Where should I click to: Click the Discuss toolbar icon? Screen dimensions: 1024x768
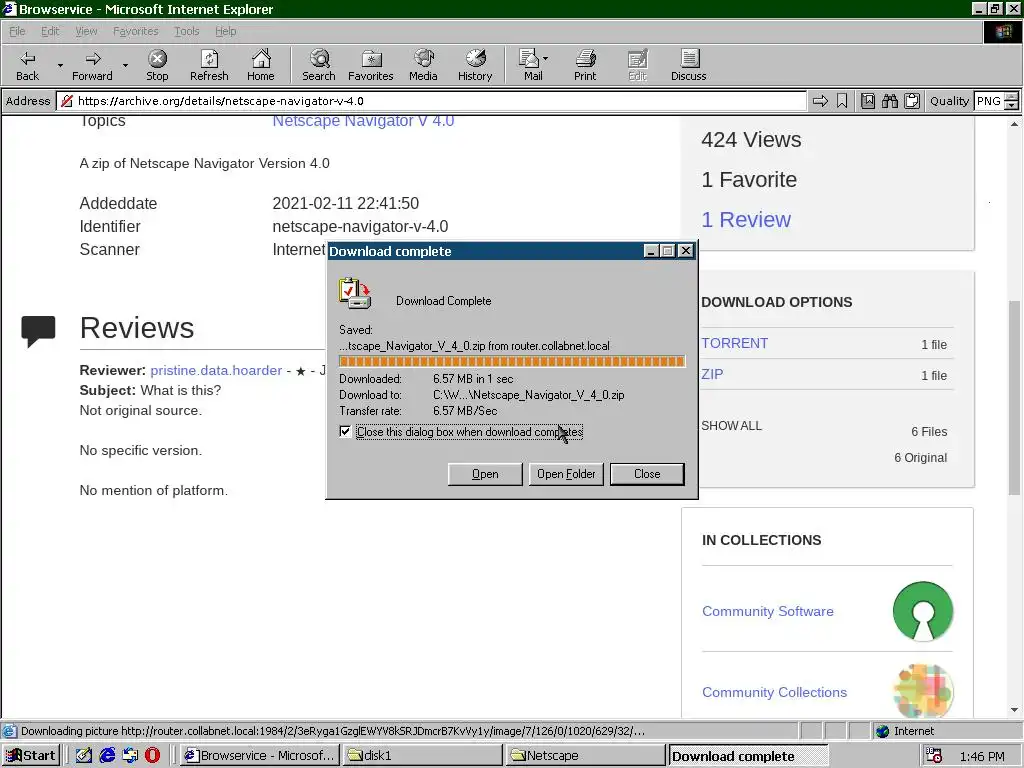[688, 65]
